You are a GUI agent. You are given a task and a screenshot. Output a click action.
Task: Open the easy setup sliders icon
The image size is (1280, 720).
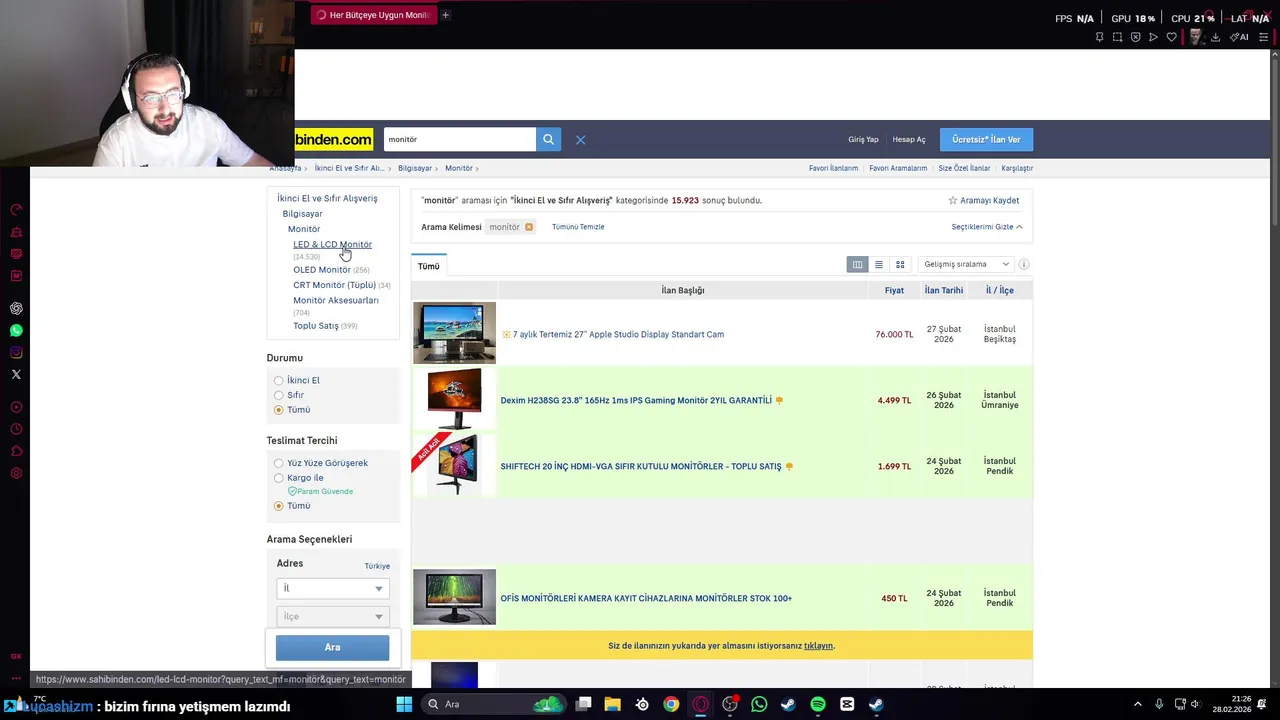1263,37
